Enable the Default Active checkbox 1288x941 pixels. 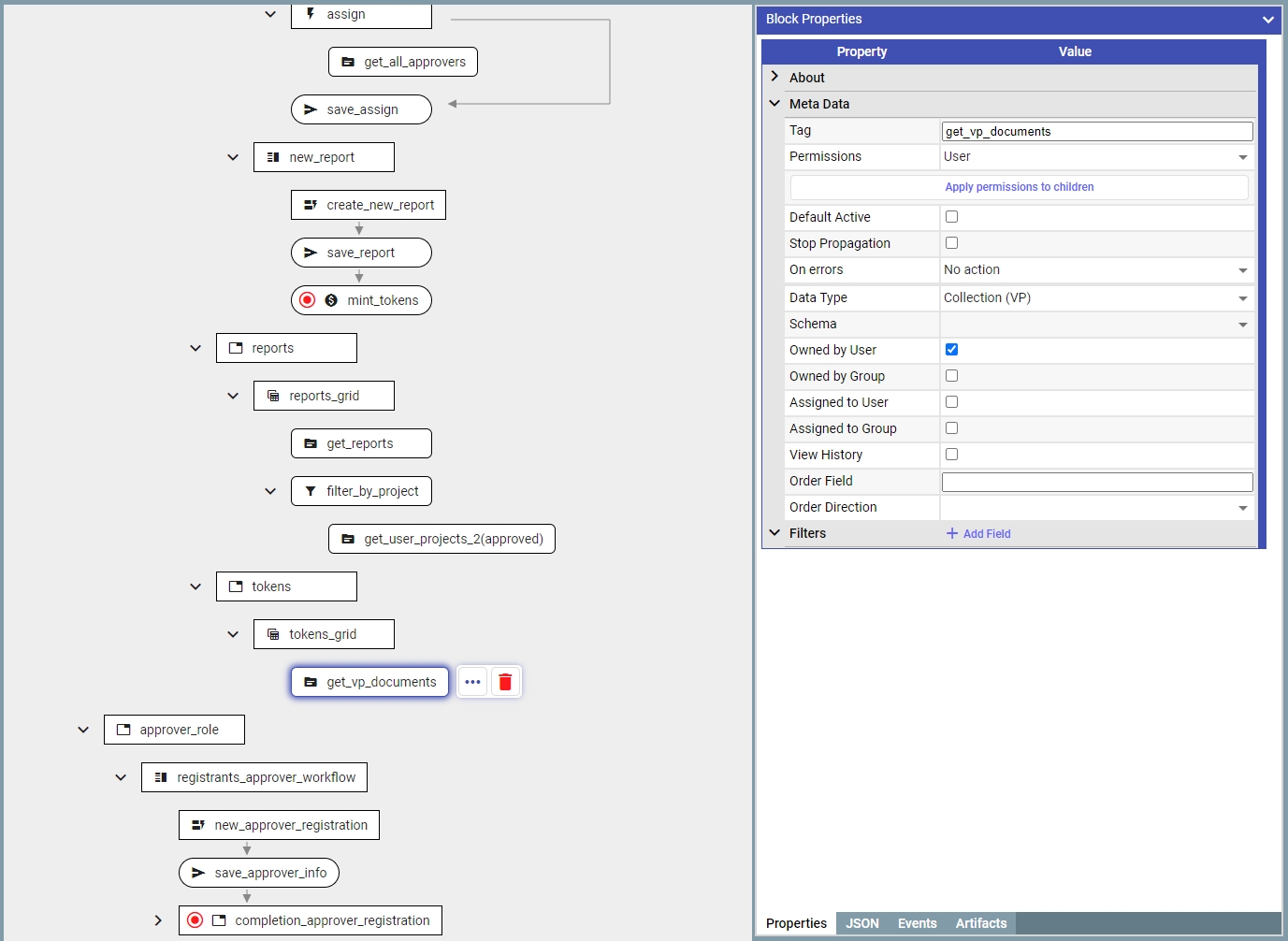951,217
